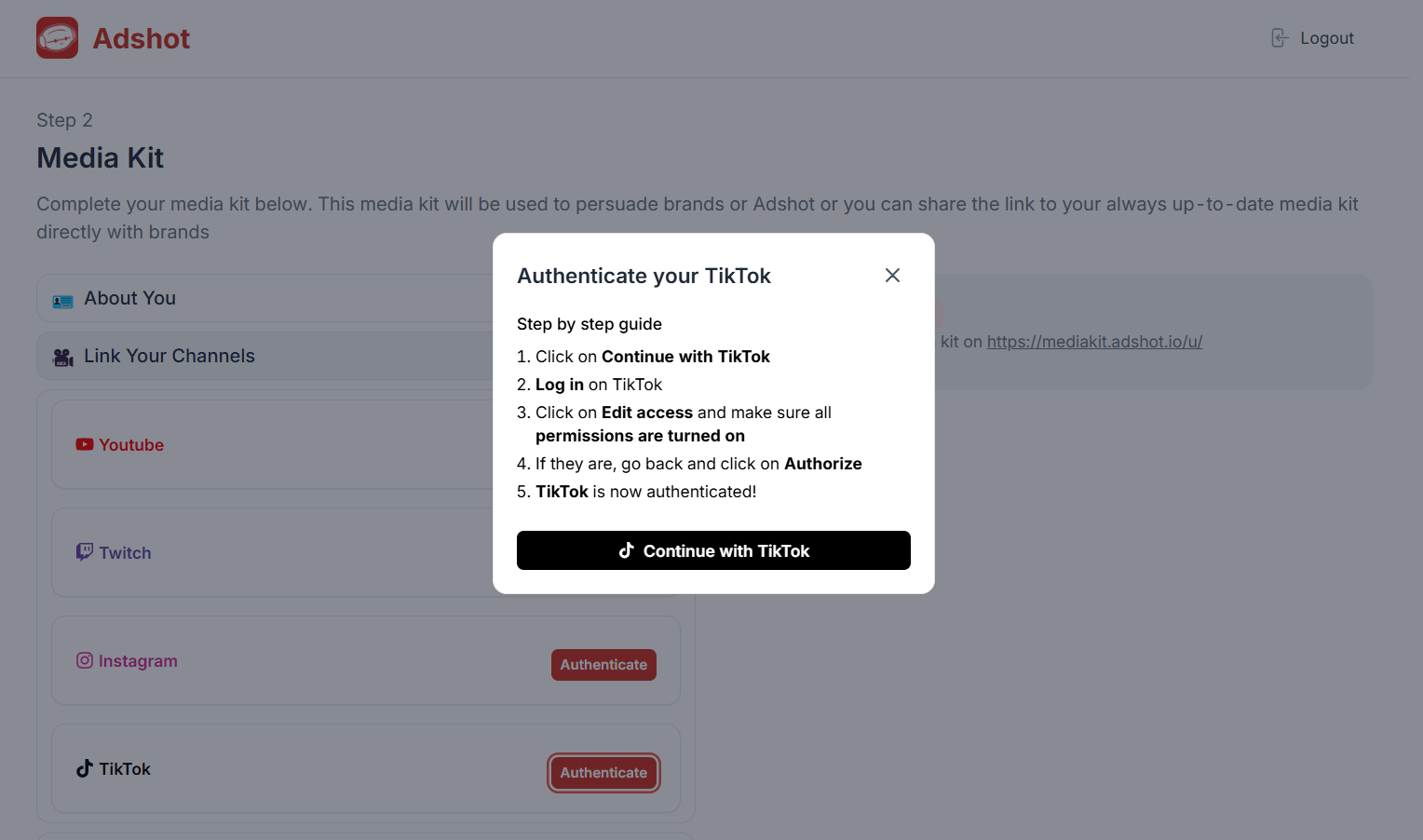Click the Adshot logo icon

(57, 38)
